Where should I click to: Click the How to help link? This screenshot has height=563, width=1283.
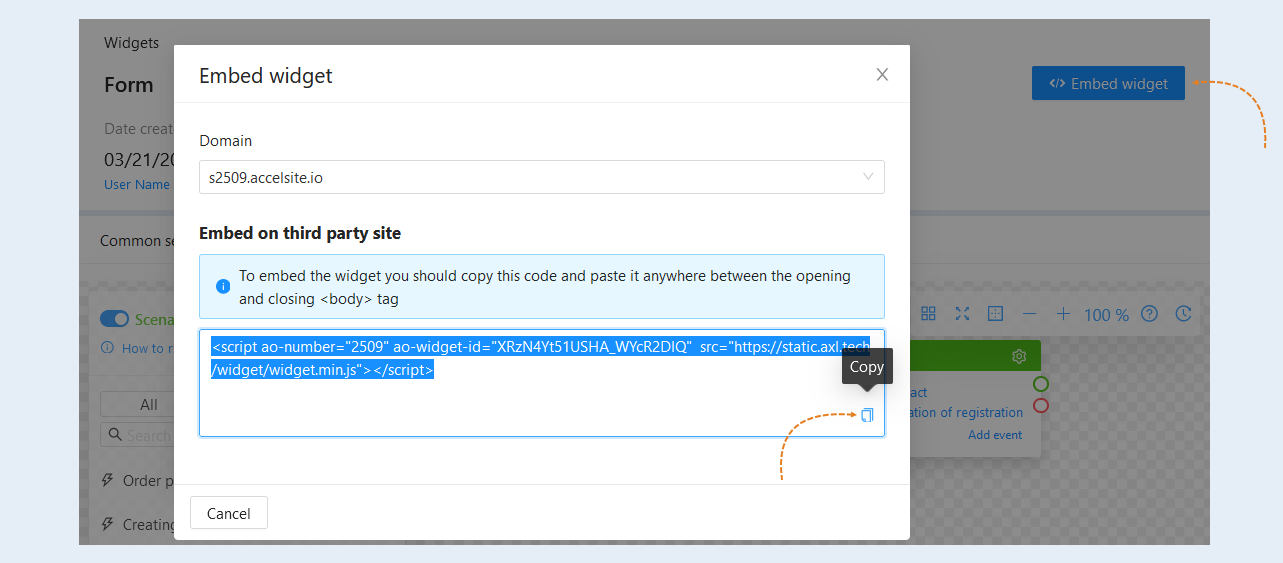[x=137, y=348]
